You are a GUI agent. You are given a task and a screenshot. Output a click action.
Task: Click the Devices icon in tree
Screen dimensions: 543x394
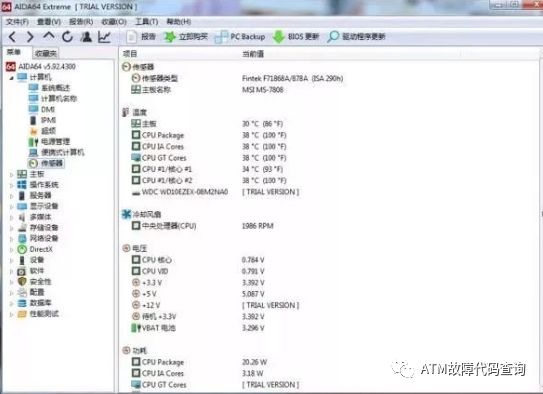tap(22, 260)
